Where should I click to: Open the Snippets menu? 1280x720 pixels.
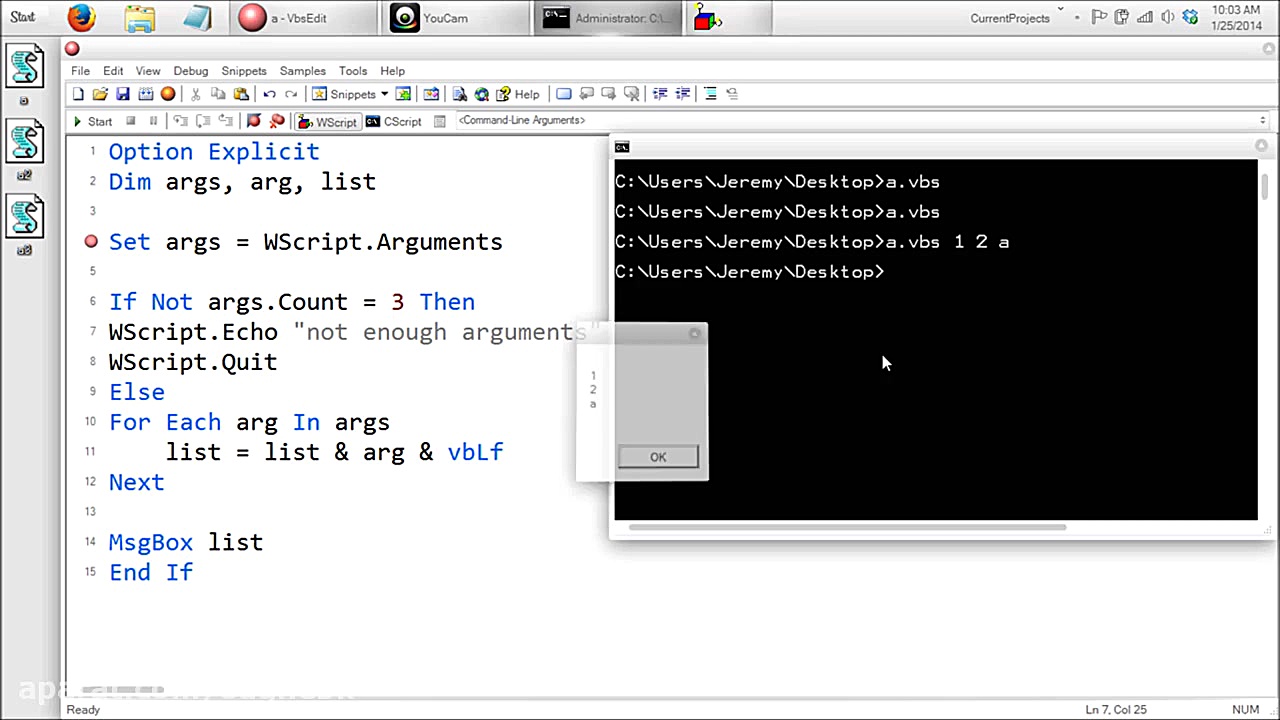tap(244, 71)
